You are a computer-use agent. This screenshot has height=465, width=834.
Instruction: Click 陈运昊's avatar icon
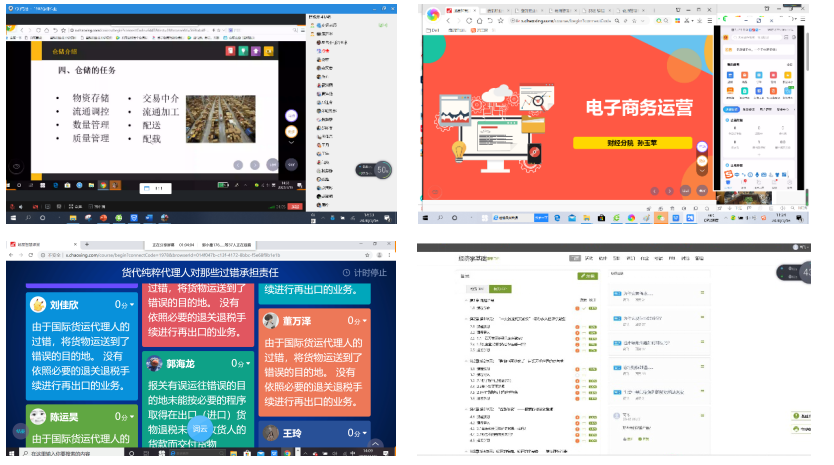(x=37, y=417)
